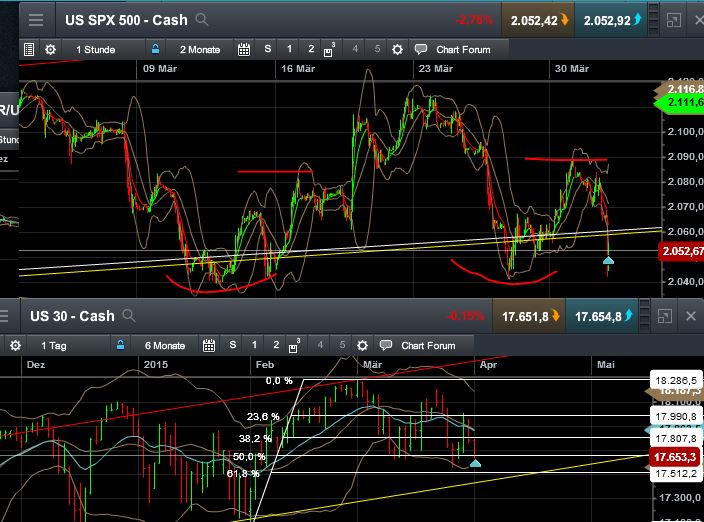Select layout 4 in US 30 toolbar

click(x=320, y=345)
